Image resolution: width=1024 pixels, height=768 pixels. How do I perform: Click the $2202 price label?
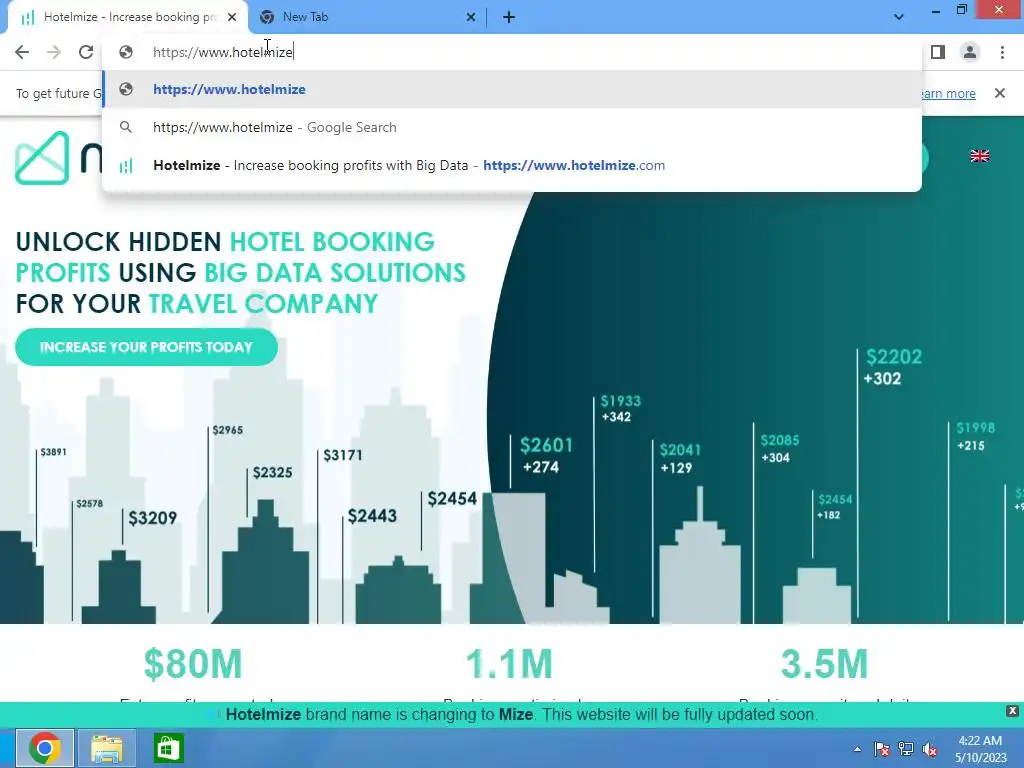893,357
